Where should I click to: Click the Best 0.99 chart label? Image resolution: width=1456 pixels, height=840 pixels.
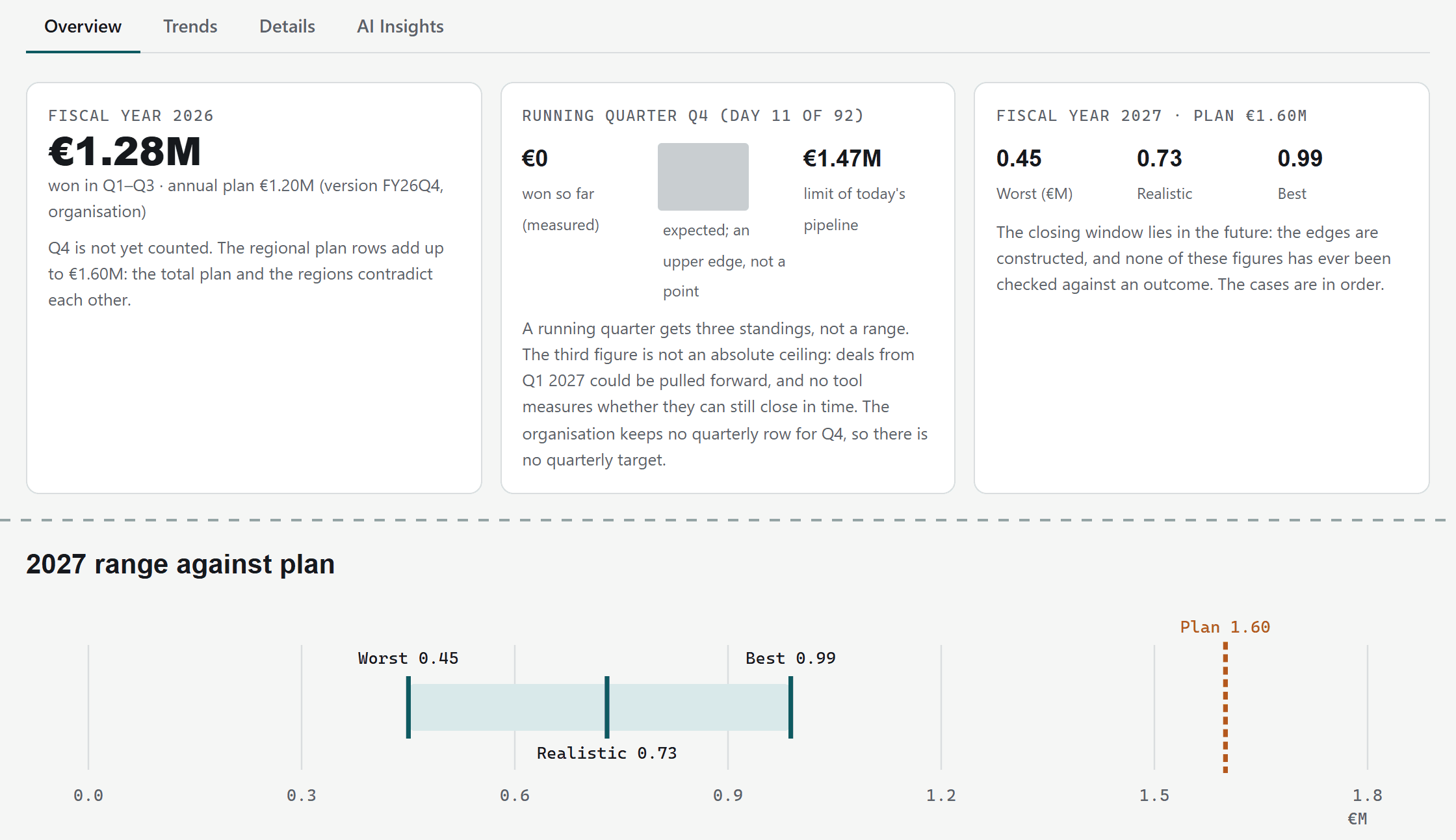tap(790, 658)
